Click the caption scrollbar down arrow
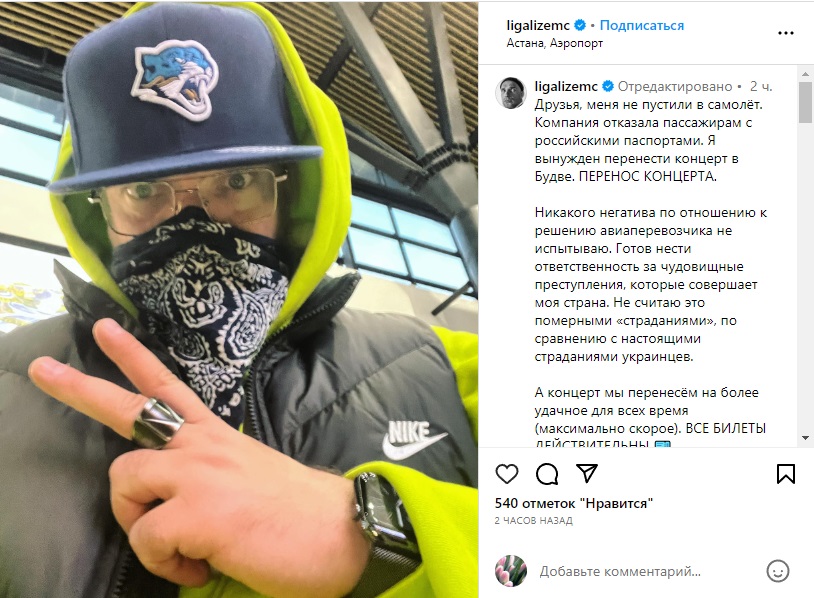 (805, 438)
